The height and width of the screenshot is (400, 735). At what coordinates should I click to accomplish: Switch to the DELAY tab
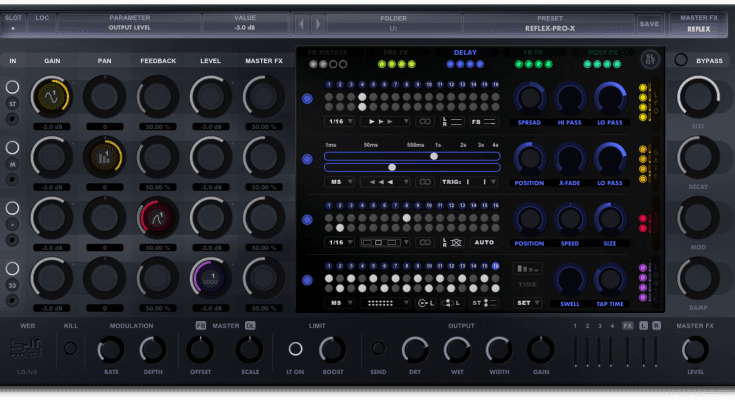[x=465, y=52]
